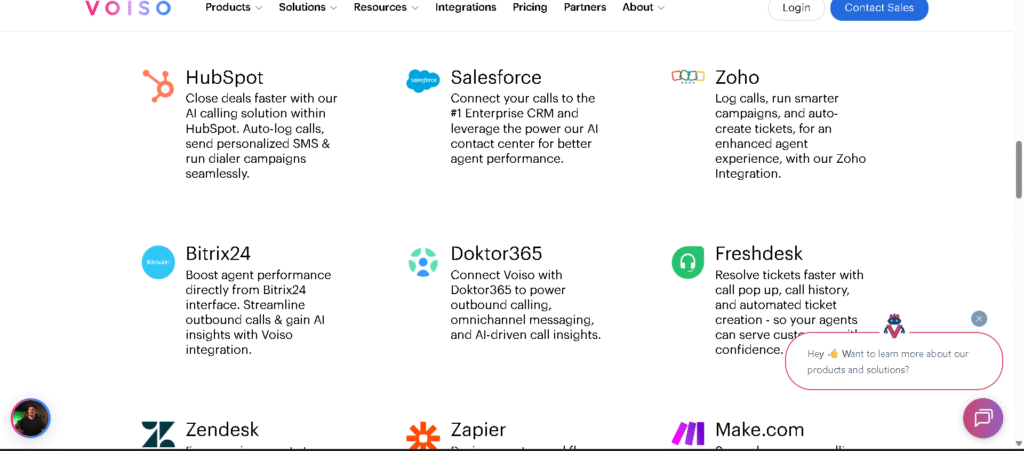Click the Zendesk logo icon
1024x451 pixels.
click(x=158, y=435)
